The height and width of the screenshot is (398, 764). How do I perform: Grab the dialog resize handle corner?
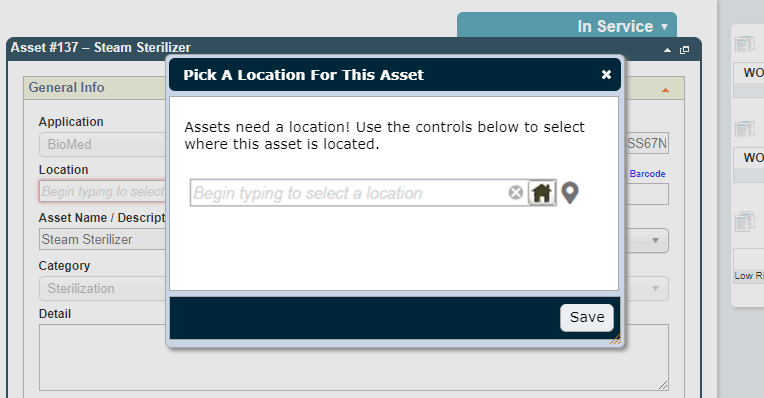pyautogui.click(x=615, y=339)
